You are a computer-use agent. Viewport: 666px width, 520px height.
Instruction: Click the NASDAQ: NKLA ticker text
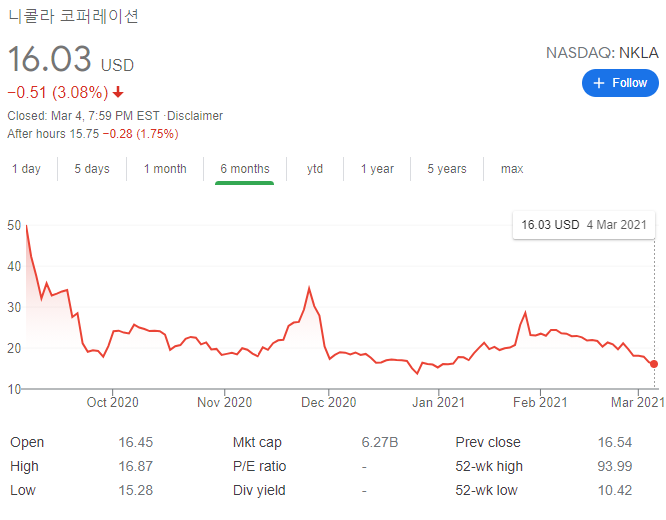pos(602,53)
